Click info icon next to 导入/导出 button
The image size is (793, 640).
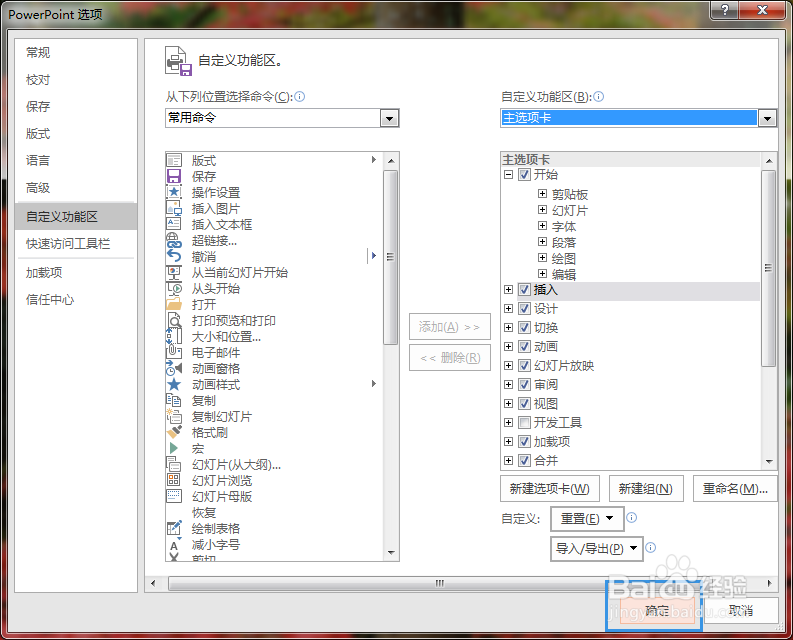point(651,547)
